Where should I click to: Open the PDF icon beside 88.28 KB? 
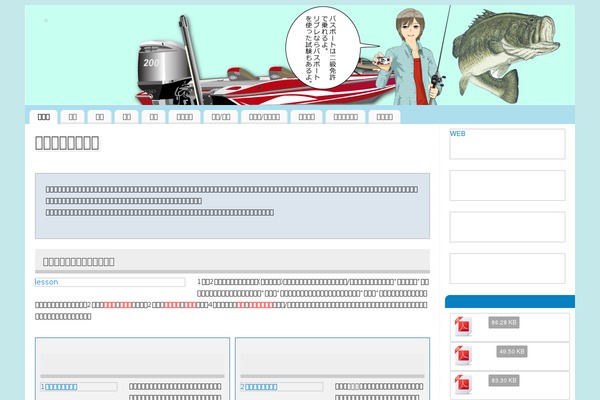point(463,327)
